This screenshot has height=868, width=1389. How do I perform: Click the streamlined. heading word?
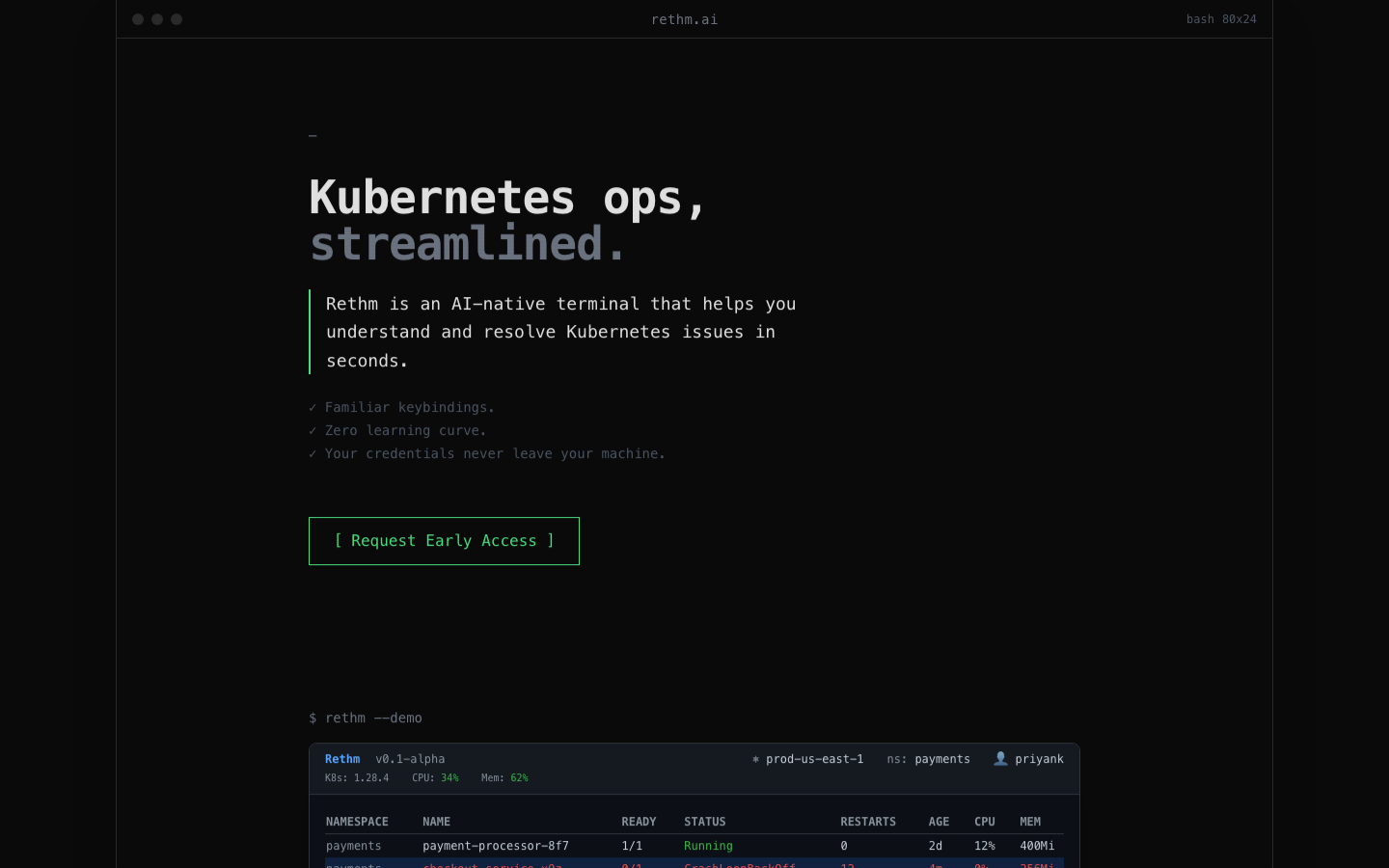tap(469, 244)
